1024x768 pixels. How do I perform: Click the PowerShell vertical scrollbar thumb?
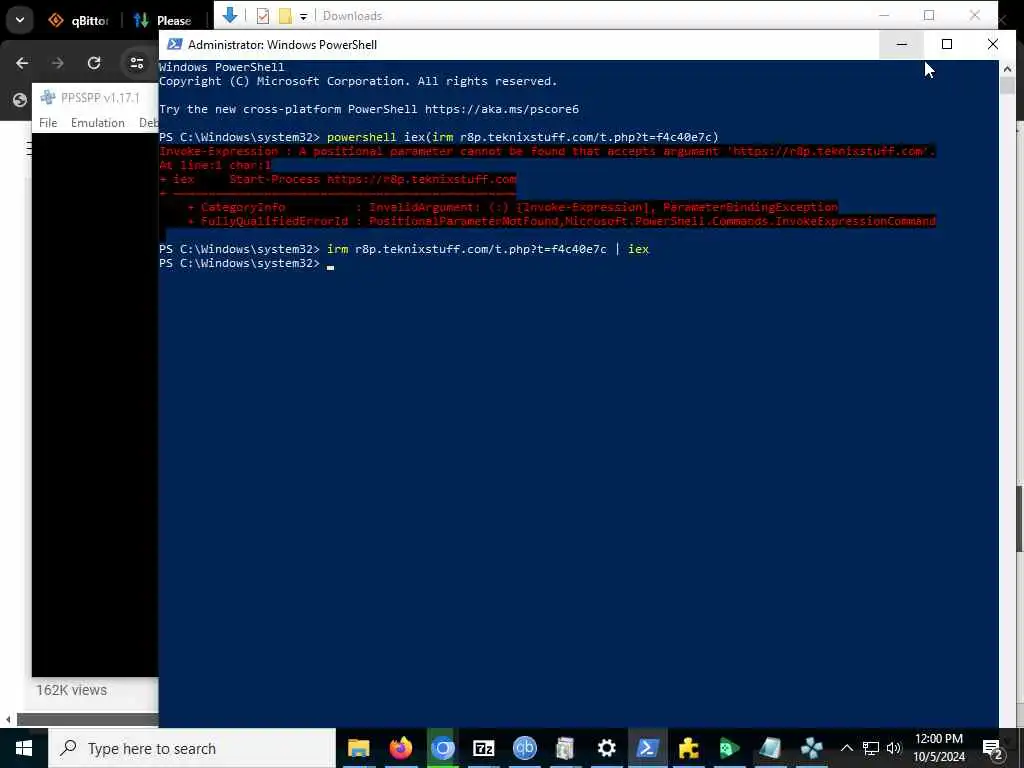tap(1007, 86)
